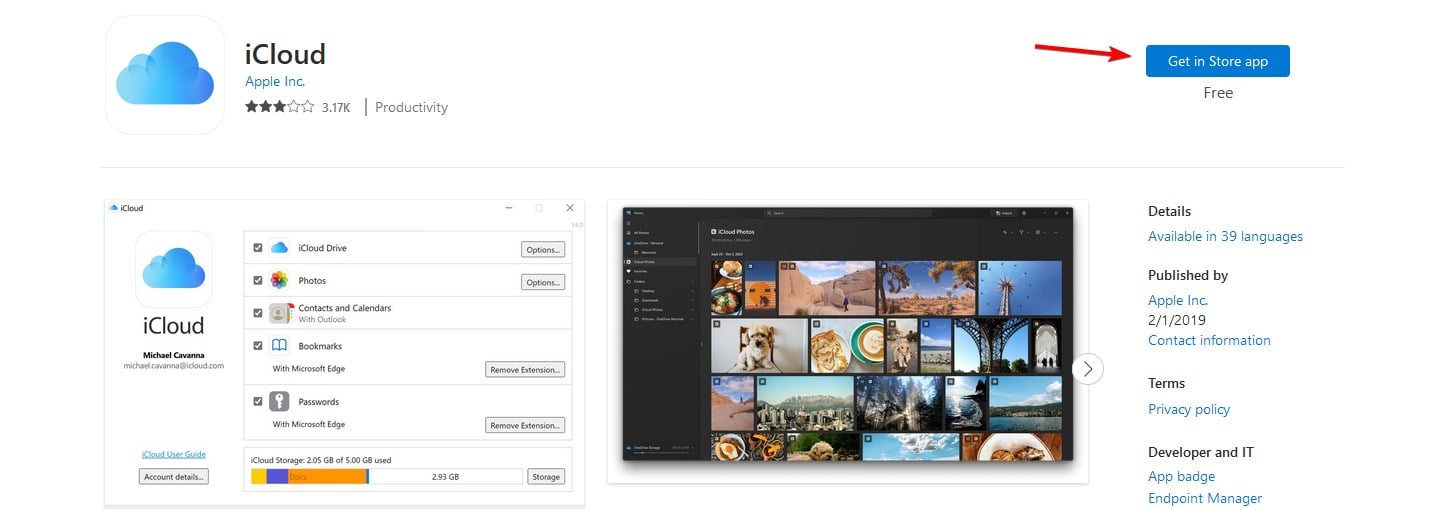1455x509 pixels.
Task: Click Options button for Photos
Action: [x=543, y=282]
